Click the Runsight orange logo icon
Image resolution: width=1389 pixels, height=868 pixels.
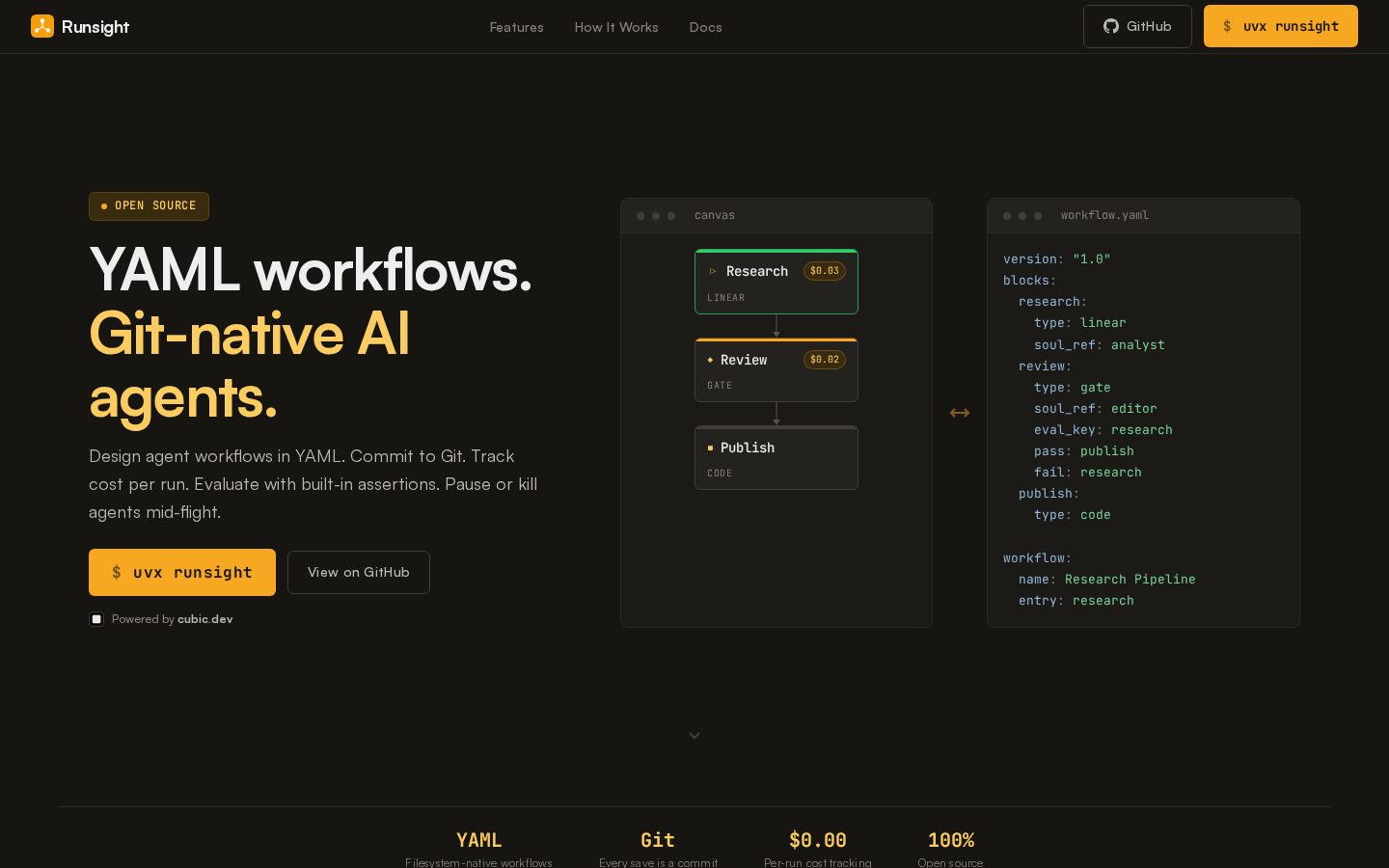(42, 26)
